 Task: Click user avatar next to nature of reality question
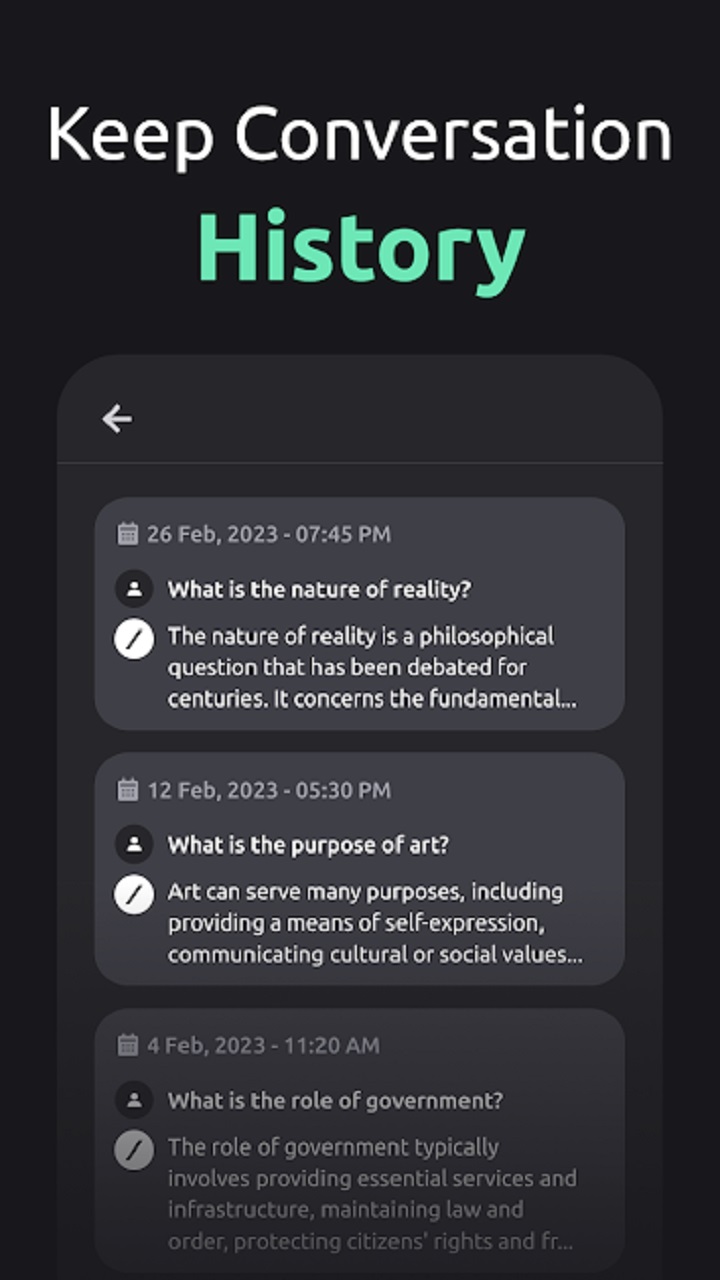coord(134,589)
